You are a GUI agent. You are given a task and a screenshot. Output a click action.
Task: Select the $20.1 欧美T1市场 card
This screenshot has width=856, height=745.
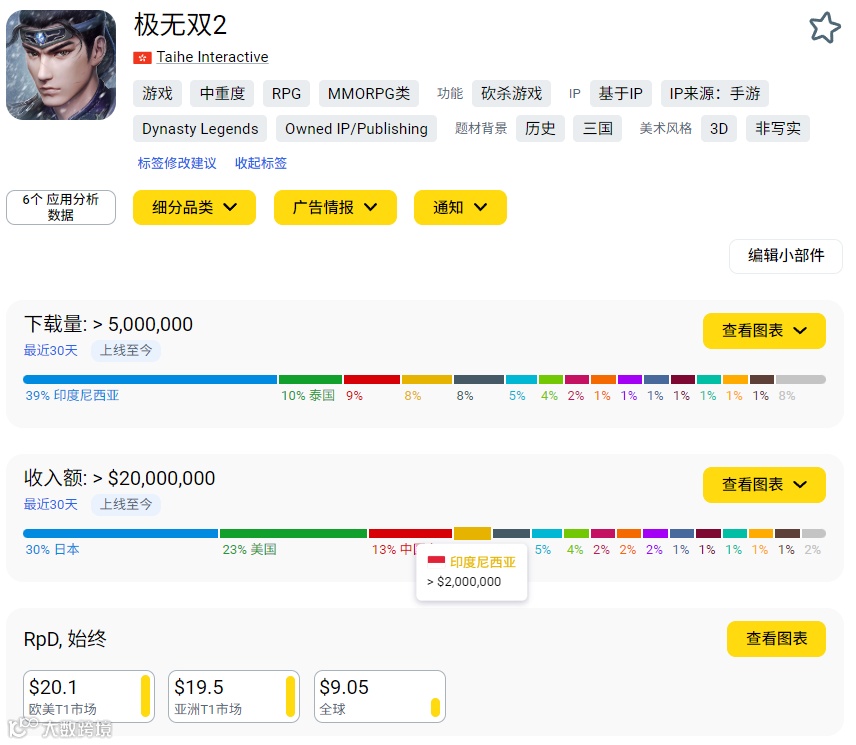point(89,696)
